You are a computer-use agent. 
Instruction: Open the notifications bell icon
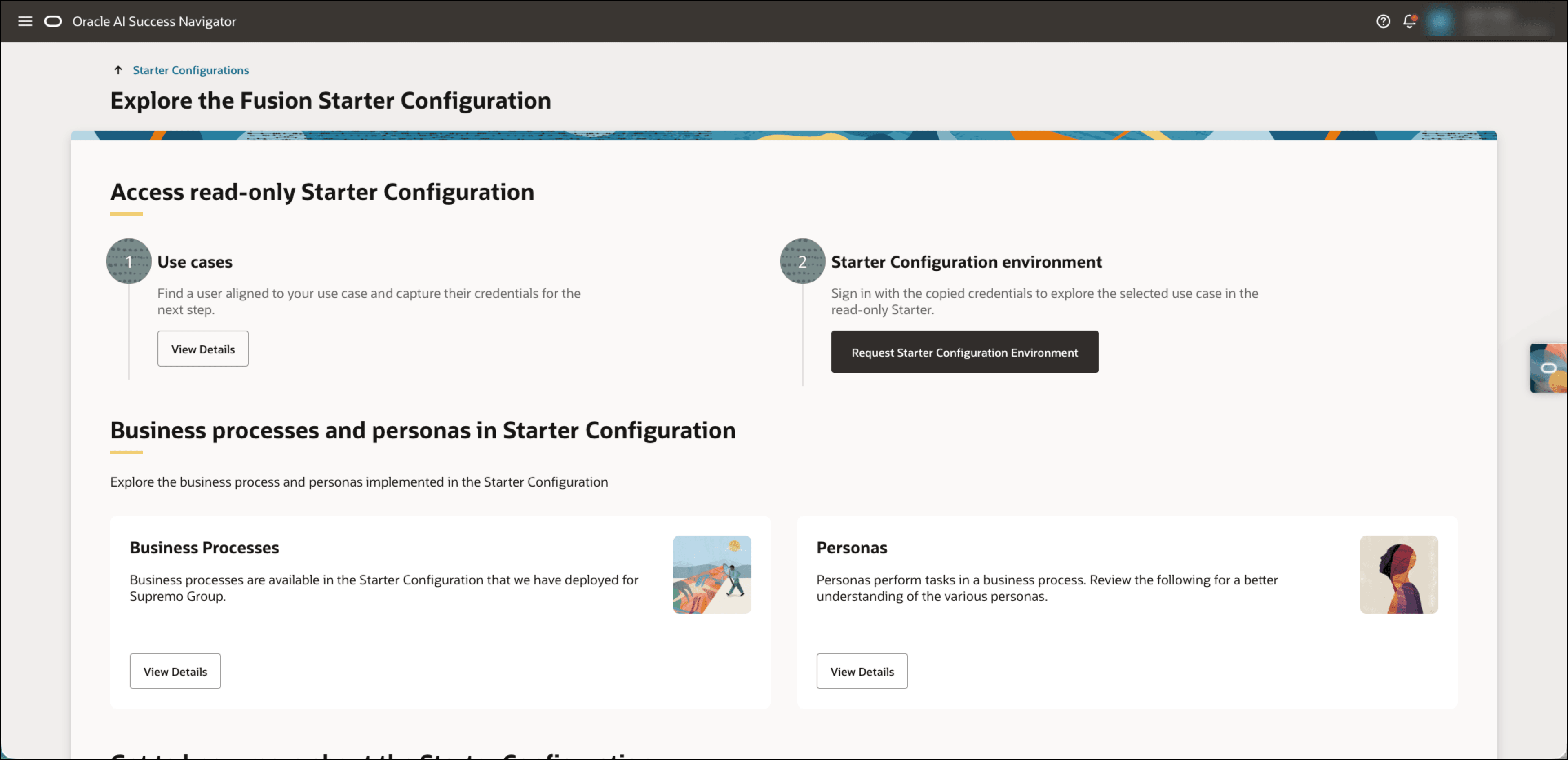(x=1410, y=21)
